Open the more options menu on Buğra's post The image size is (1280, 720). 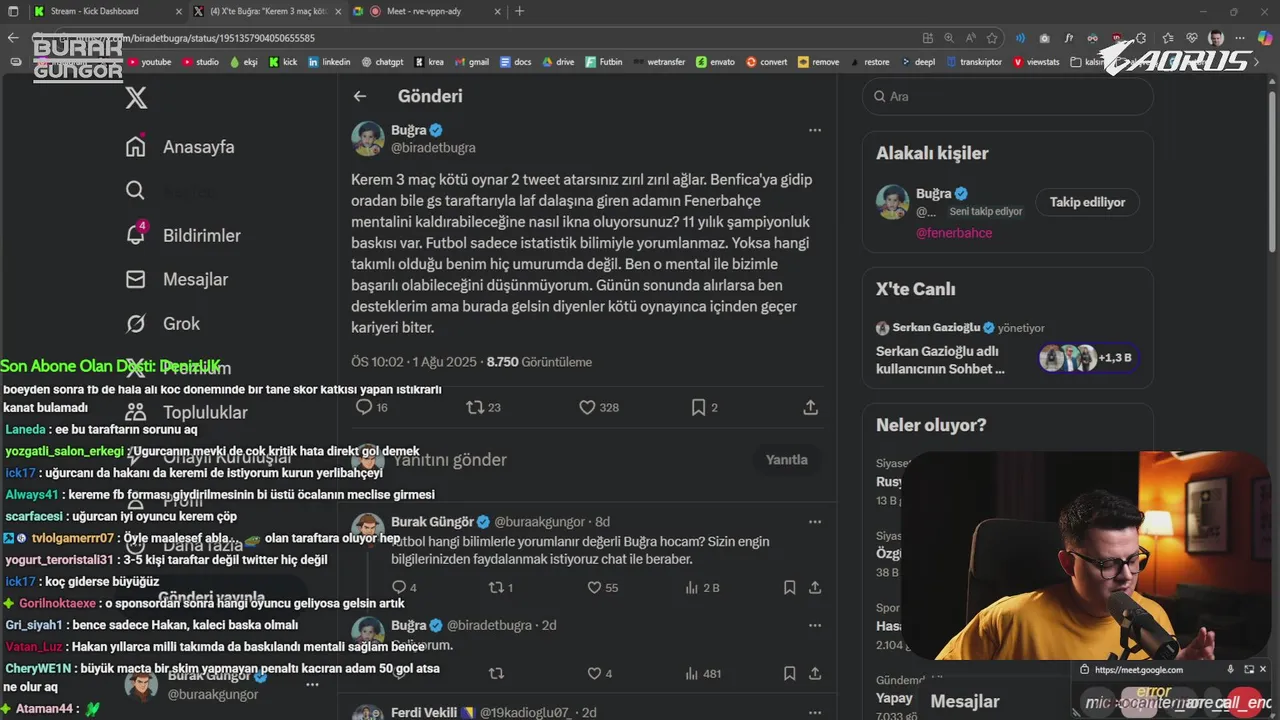pos(815,130)
